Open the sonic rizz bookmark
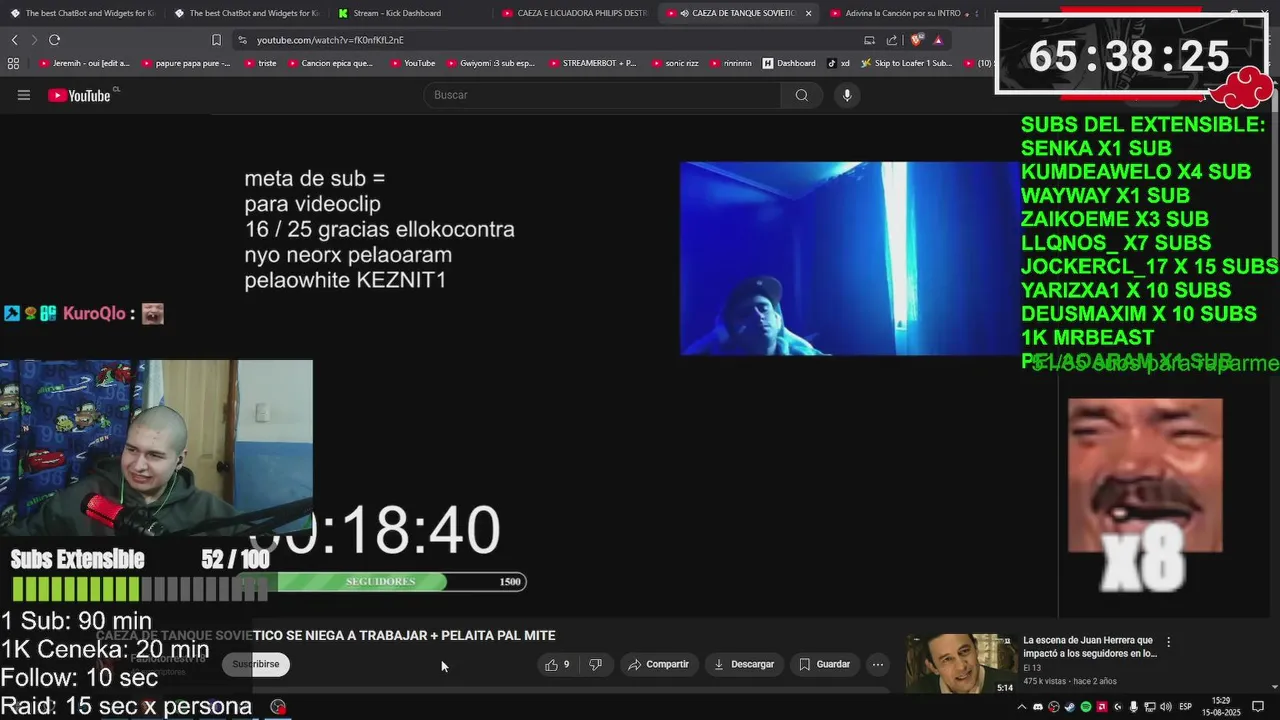1280x720 pixels. [x=675, y=63]
